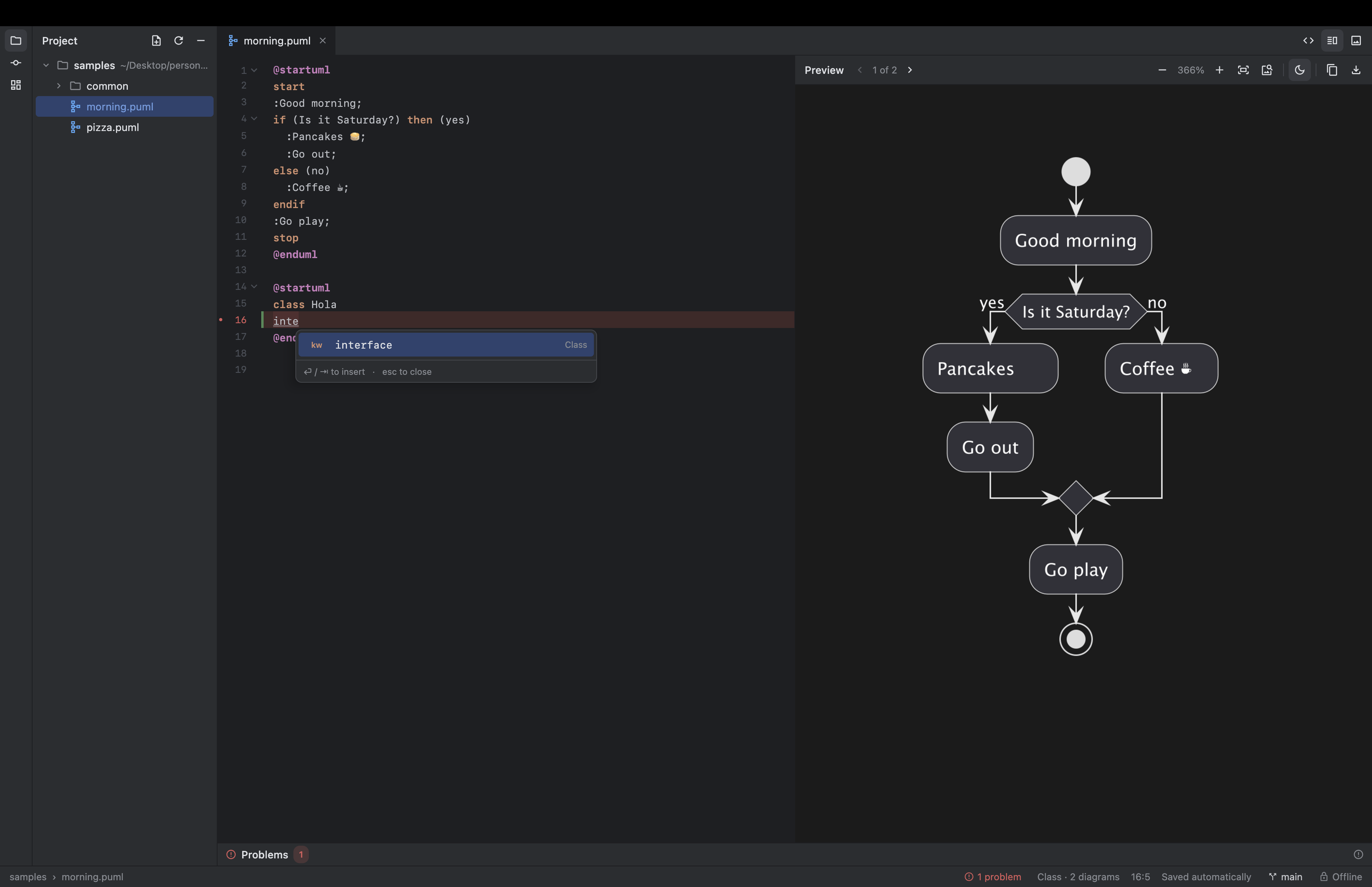Click the 1 problem status indicator
This screenshot has width=1372, height=887.
[992, 877]
